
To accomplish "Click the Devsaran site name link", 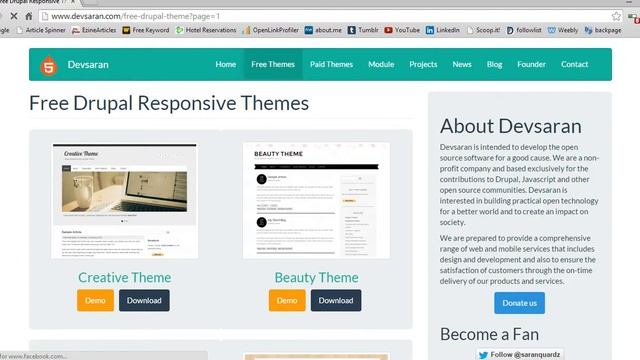I will 88,65.
